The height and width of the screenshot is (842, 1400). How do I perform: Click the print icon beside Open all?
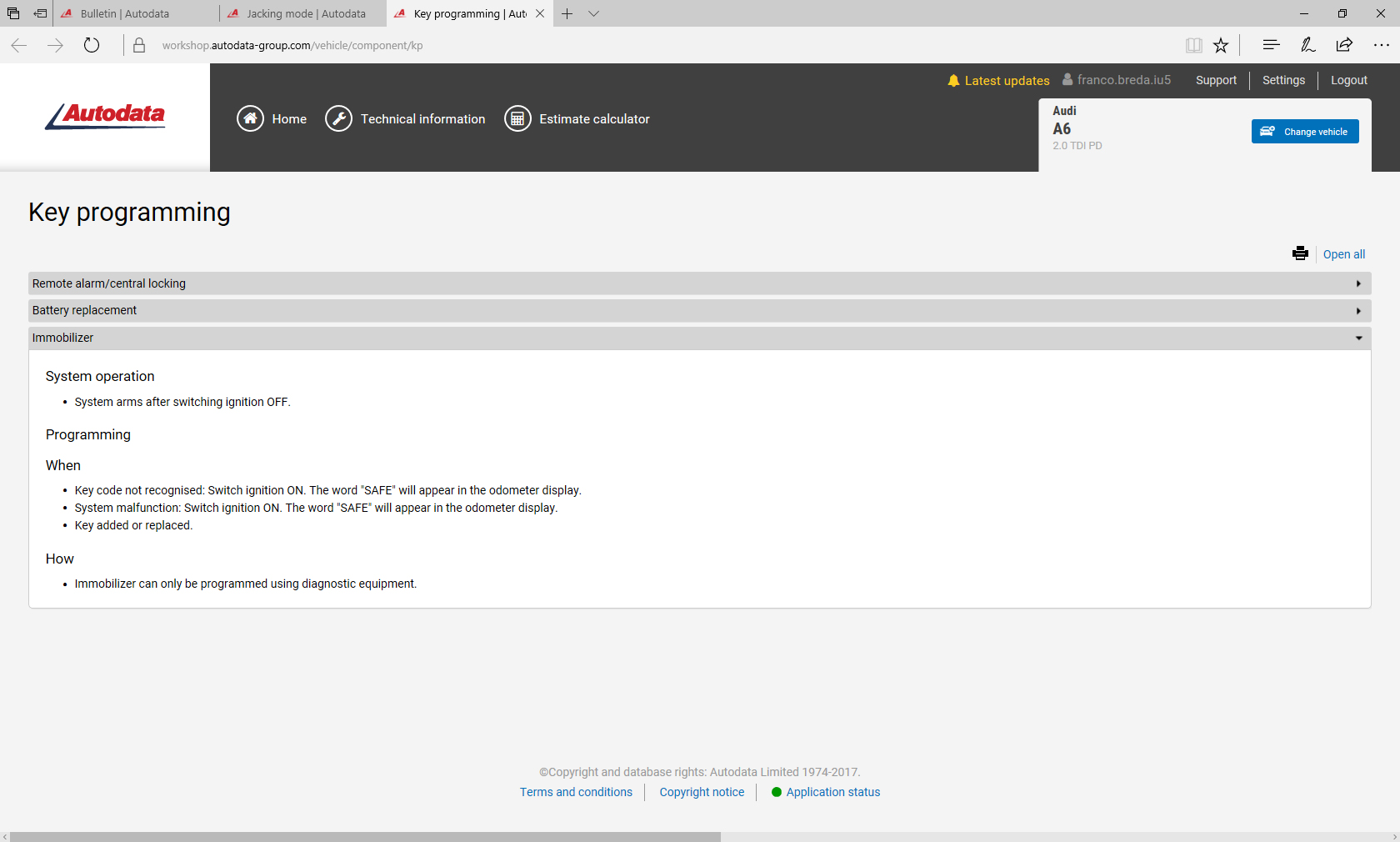(1300, 253)
